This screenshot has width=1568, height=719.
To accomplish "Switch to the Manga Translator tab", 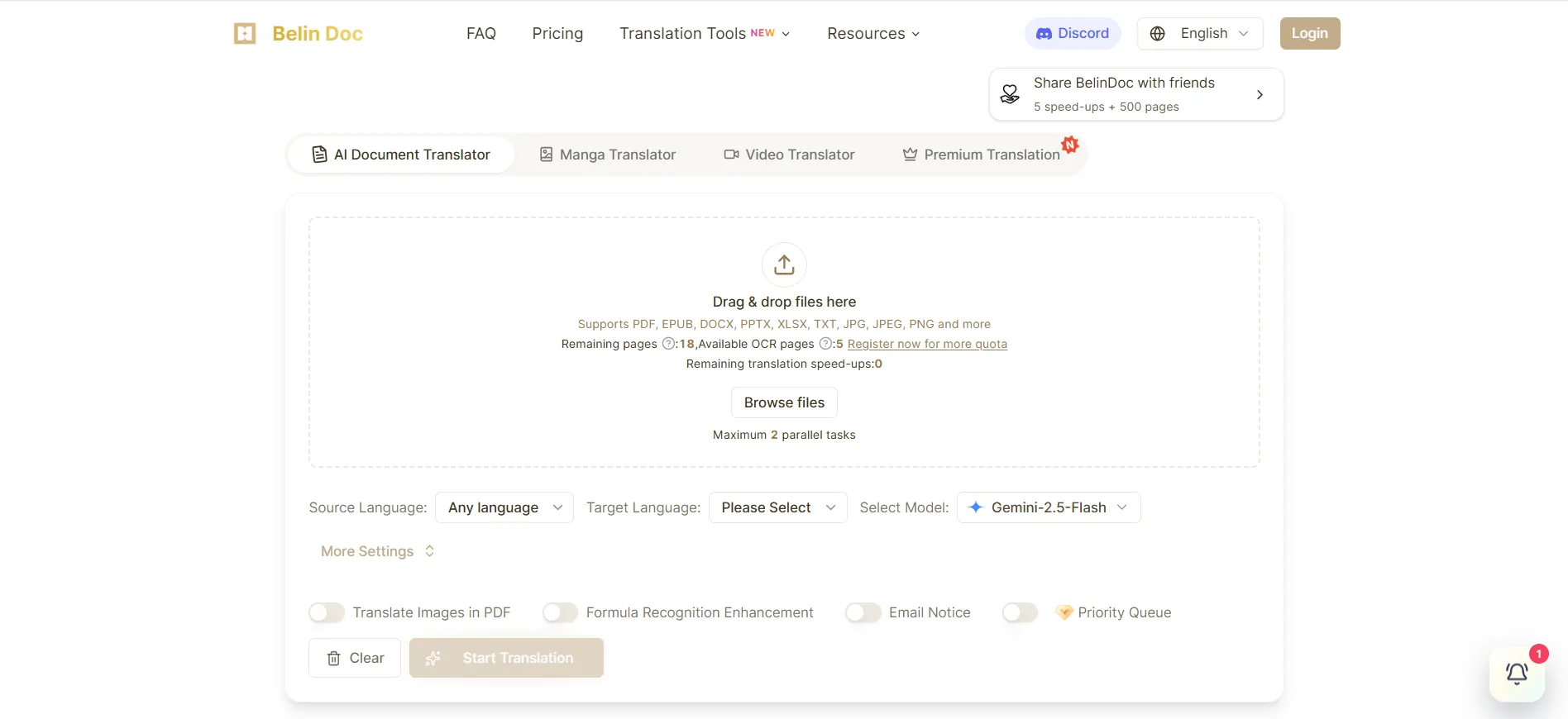I will pyautogui.click(x=608, y=155).
